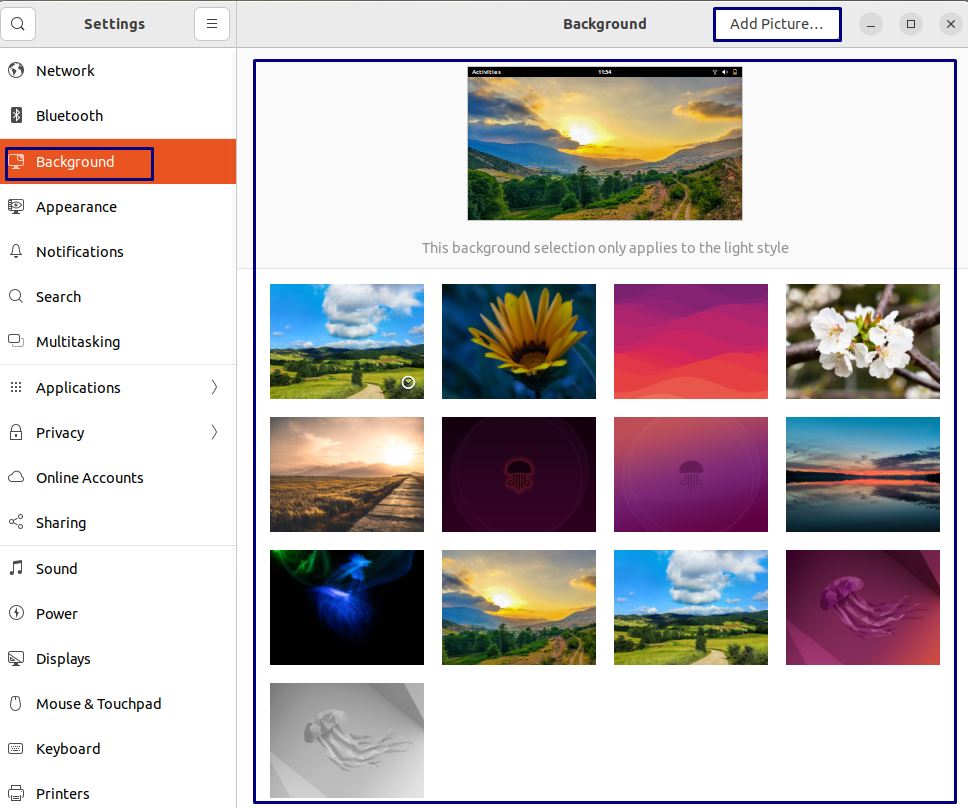Click the Appearance monitor icon
The height and width of the screenshot is (808, 968).
click(x=16, y=206)
